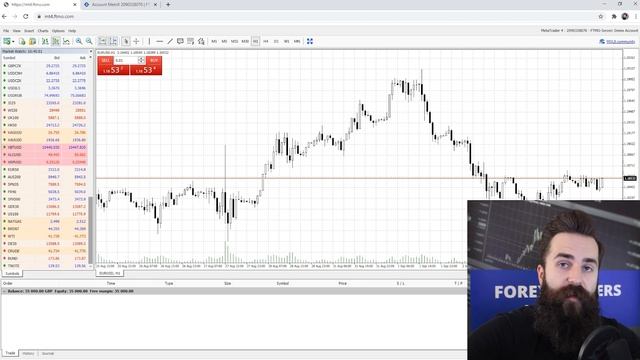The height and width of the screenshot is (360, 640).
Task: Switch the chart to line chart style
Action: click(x=66, y=41)
